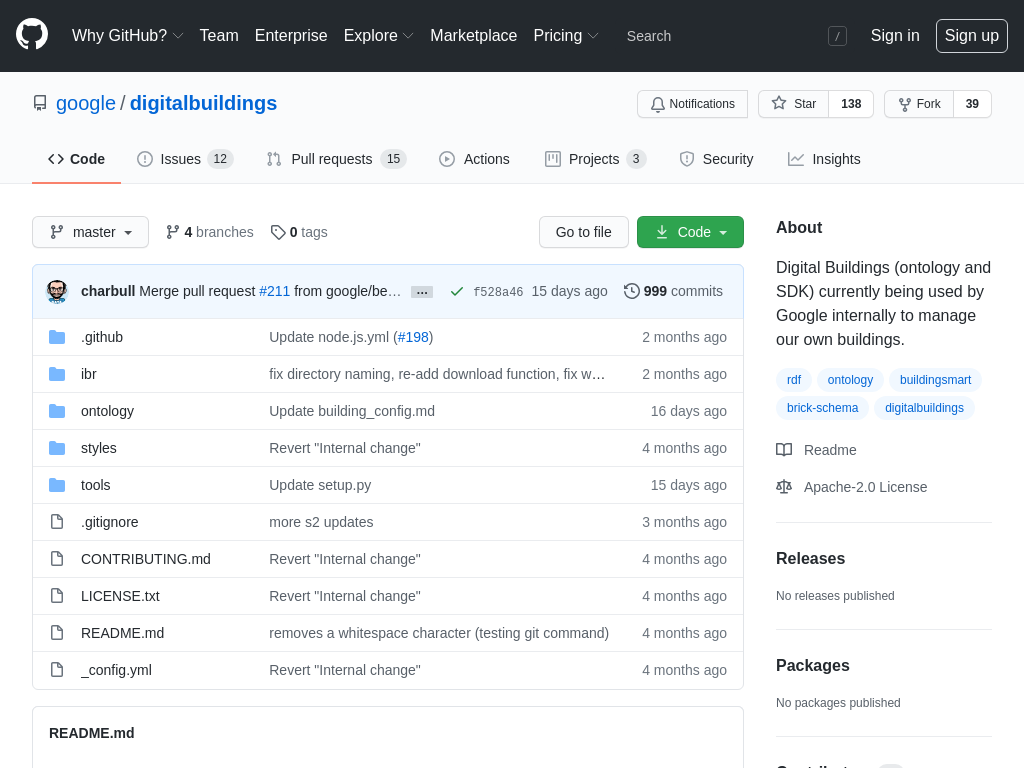Open the google owner link

pyautogui.click(x=86, y=103)
